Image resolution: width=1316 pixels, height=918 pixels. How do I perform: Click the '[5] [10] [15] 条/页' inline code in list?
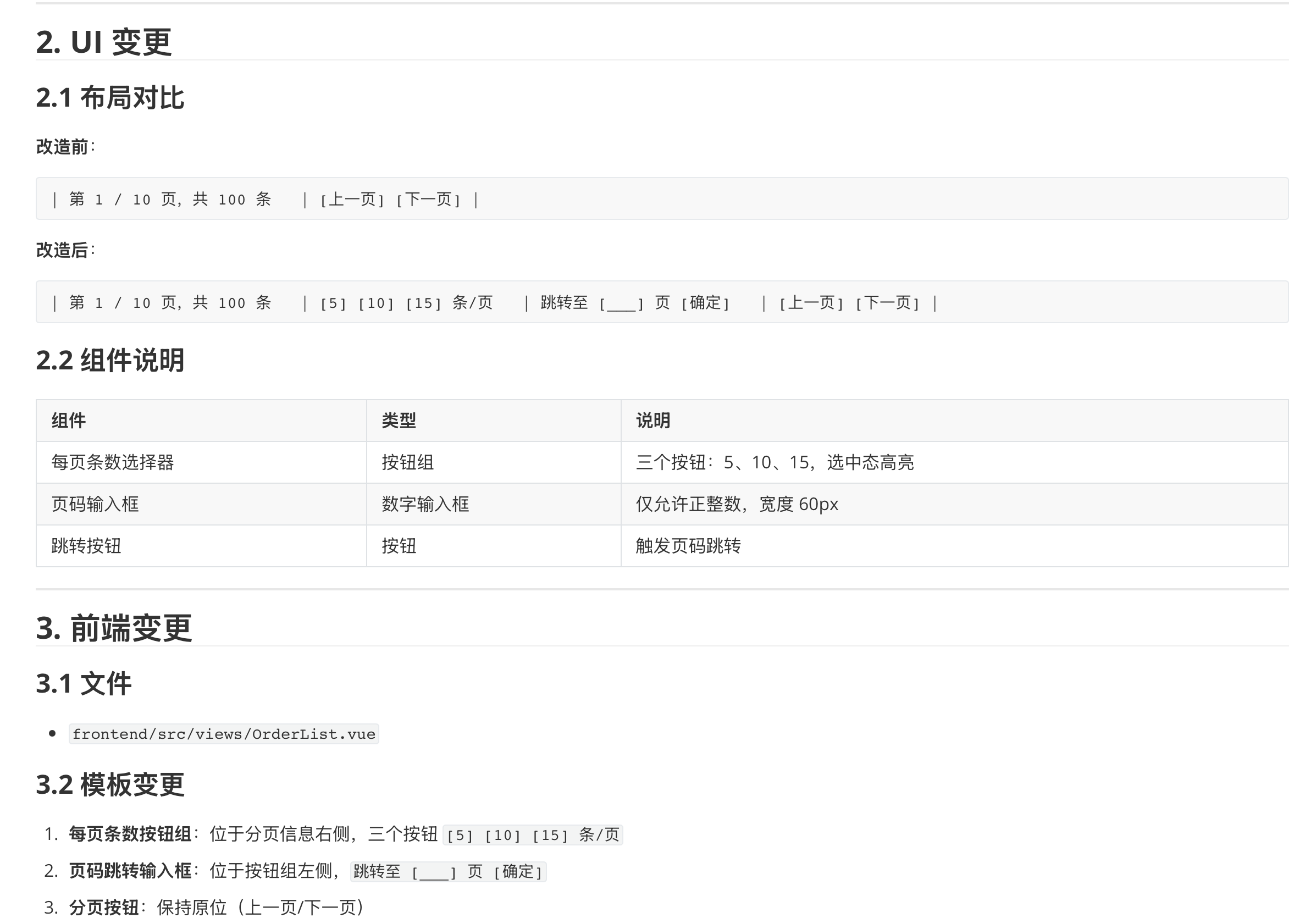coord(533,835)
